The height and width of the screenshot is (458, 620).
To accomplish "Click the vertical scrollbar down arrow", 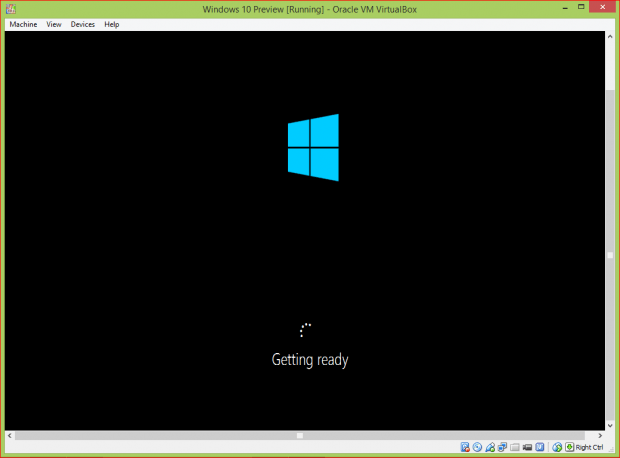I will click(610, 426).
